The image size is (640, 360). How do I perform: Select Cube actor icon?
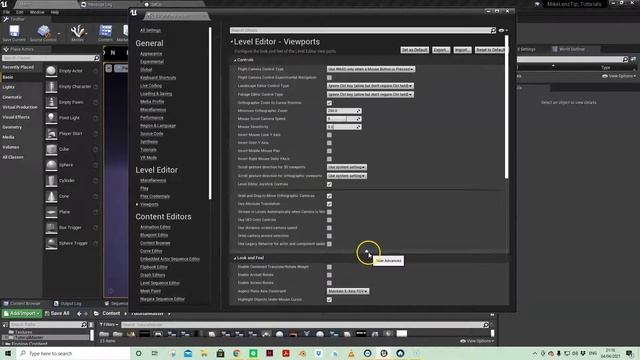(x=51, y=149)
